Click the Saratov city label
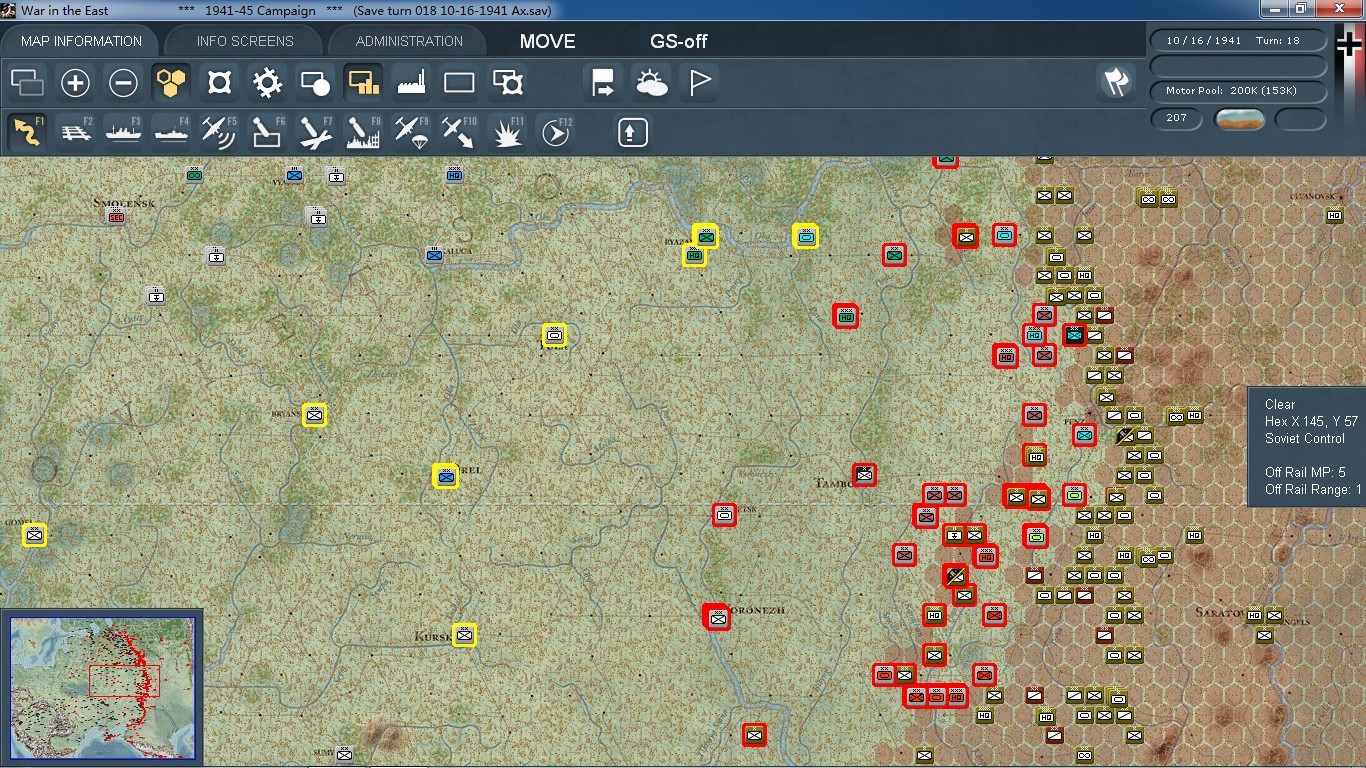1366x768 pixels. [x=1219, y=612]
